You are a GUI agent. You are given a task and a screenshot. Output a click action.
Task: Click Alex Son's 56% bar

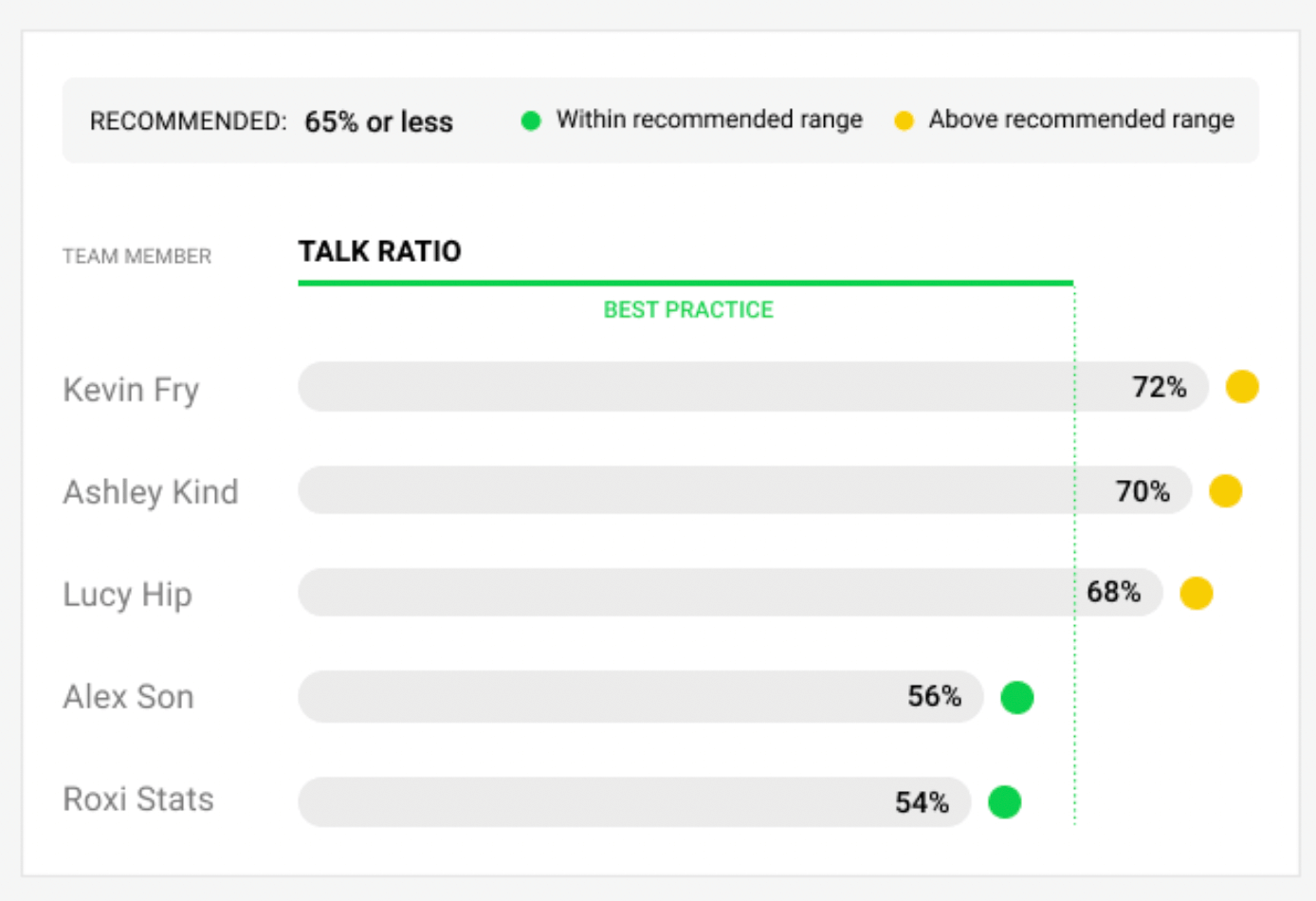pos(641,697)
